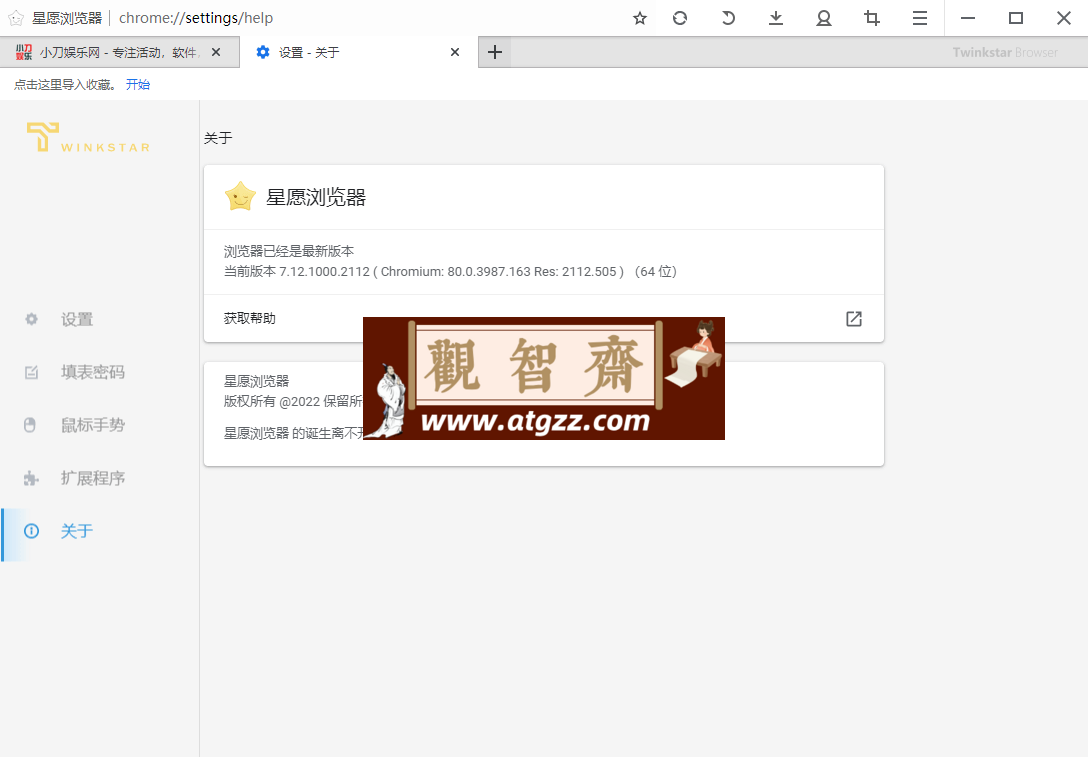Close the 小刀娱乐网 tab
The width and height of the screenshot is (1088, 757).
(216, 52)
